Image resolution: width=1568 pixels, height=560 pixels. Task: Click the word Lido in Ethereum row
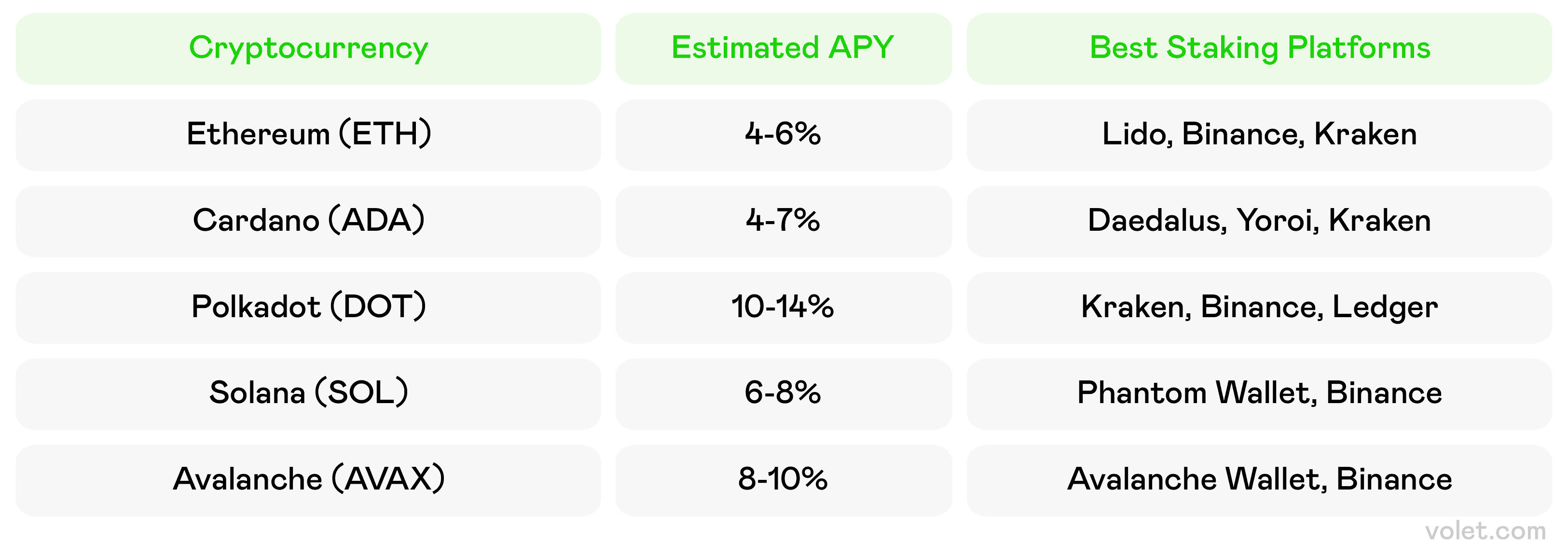pos(1136,135)
